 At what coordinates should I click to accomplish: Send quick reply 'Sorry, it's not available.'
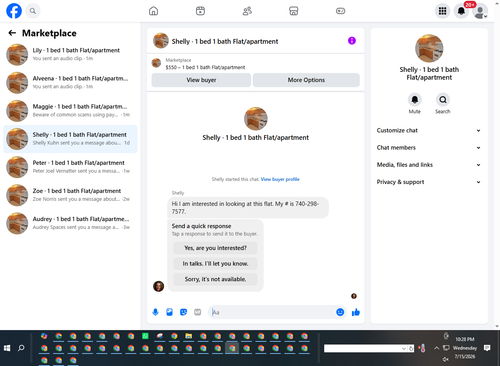[215, 279]
